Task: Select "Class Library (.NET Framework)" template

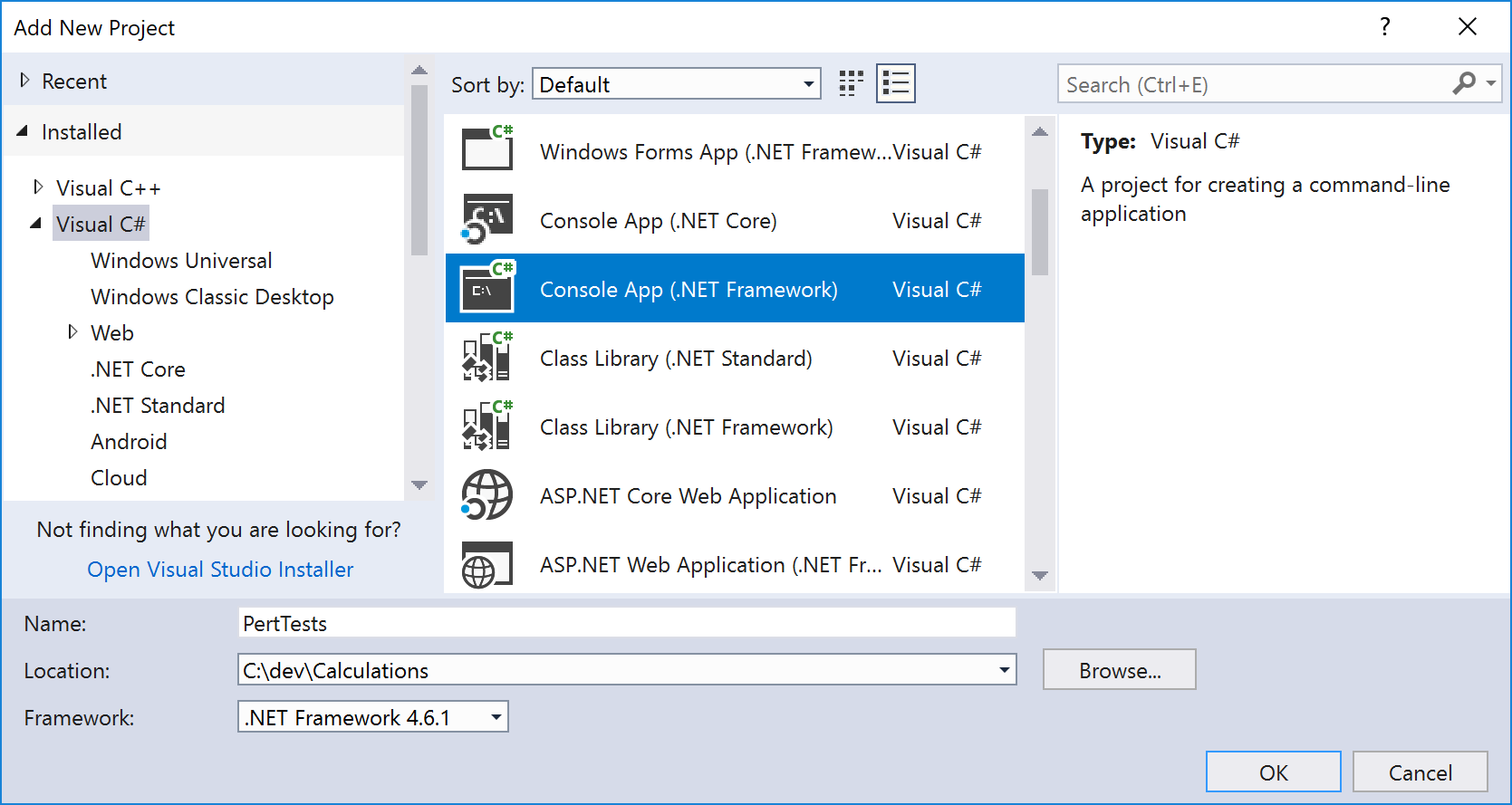Action: pos(735,426)
